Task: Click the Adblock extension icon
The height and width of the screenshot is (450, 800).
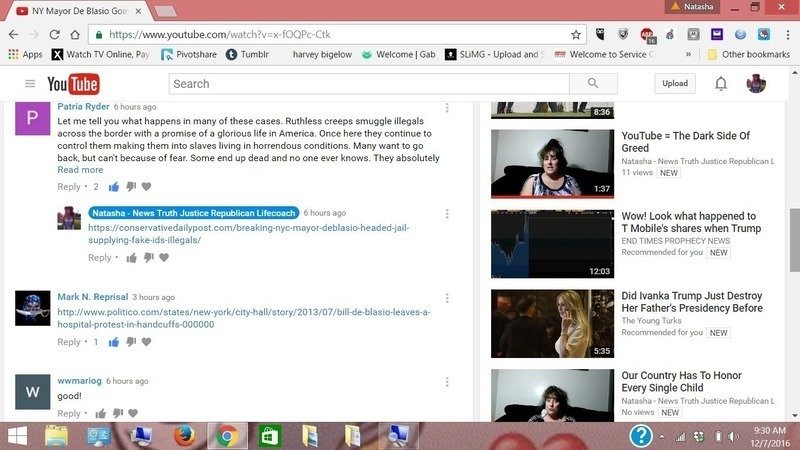Action: coord(647,35)
